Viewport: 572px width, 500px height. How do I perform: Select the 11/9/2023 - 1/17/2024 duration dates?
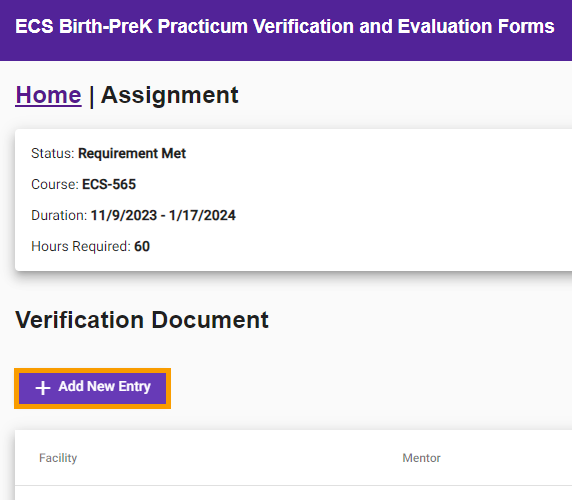(163, 216)
